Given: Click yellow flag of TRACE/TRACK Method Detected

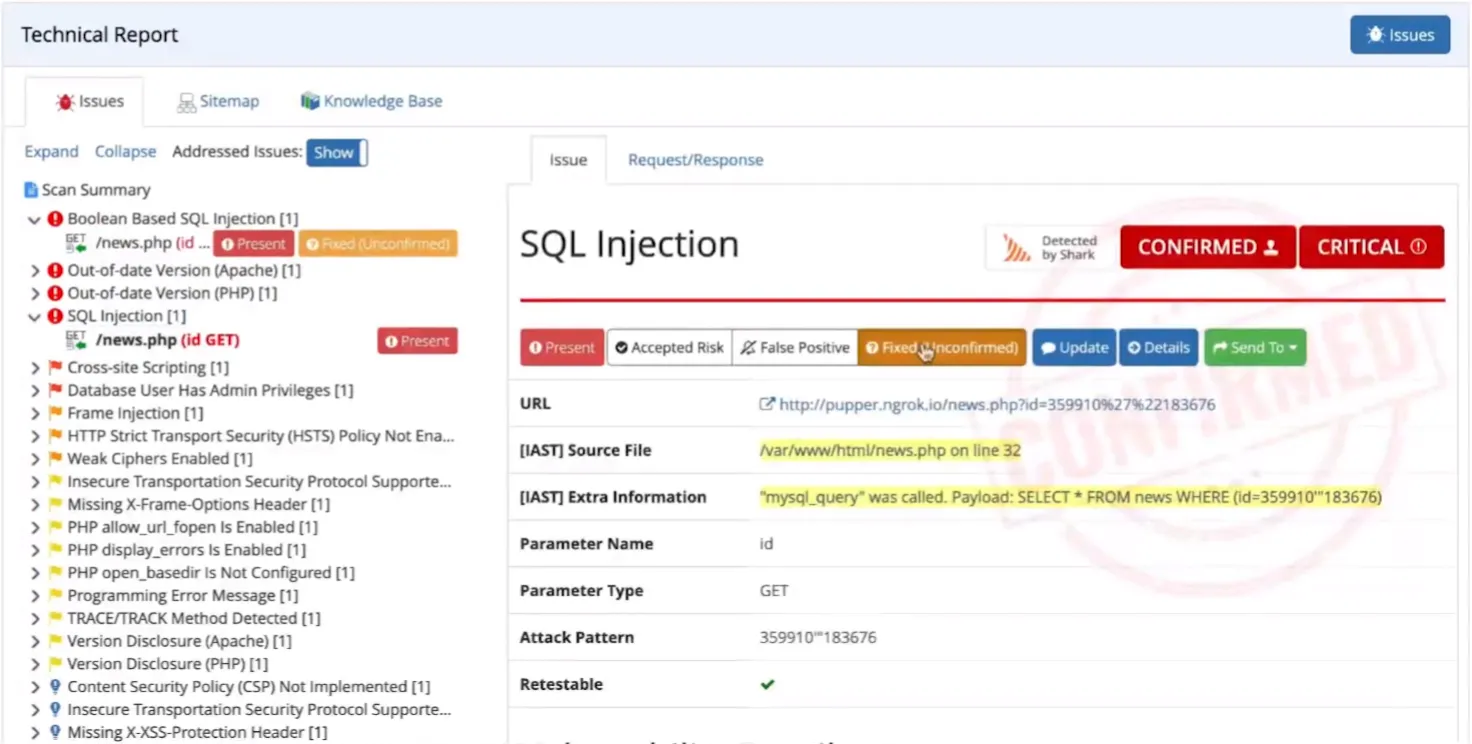Looking at the screenshot, I should [55, 620].
